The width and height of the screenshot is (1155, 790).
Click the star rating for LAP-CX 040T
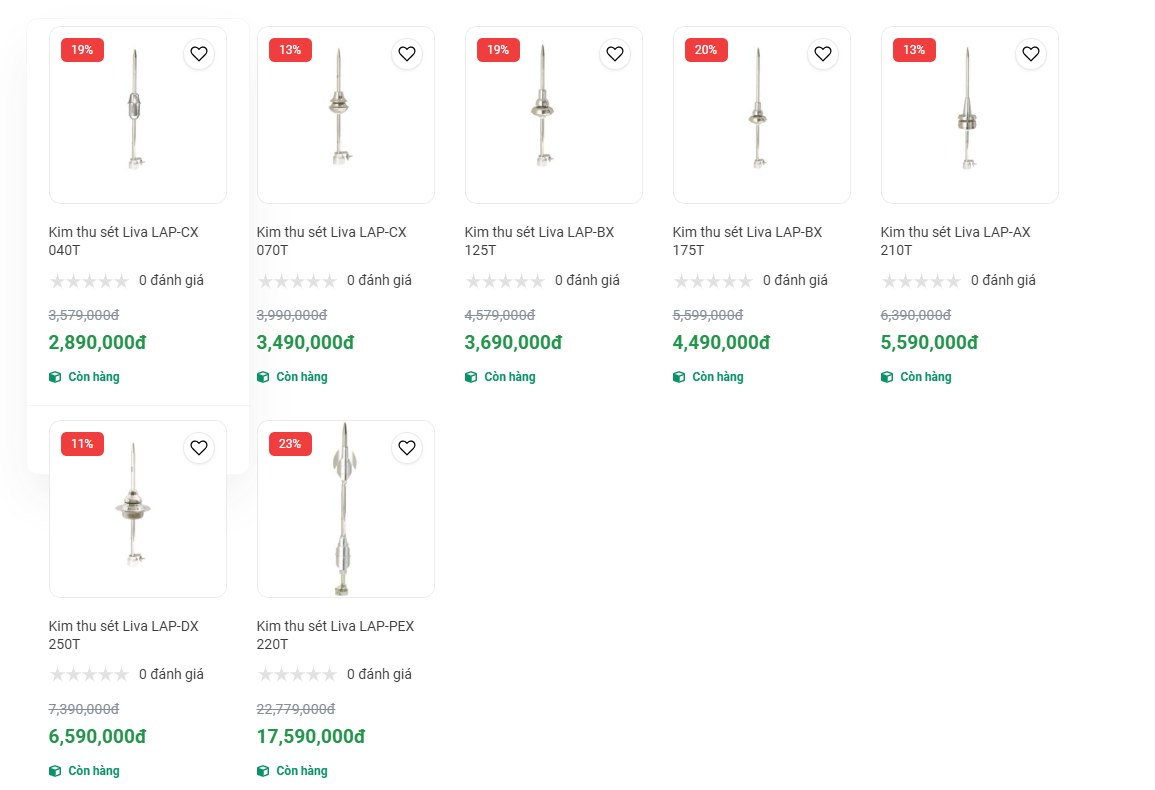(x=89, y=281)
